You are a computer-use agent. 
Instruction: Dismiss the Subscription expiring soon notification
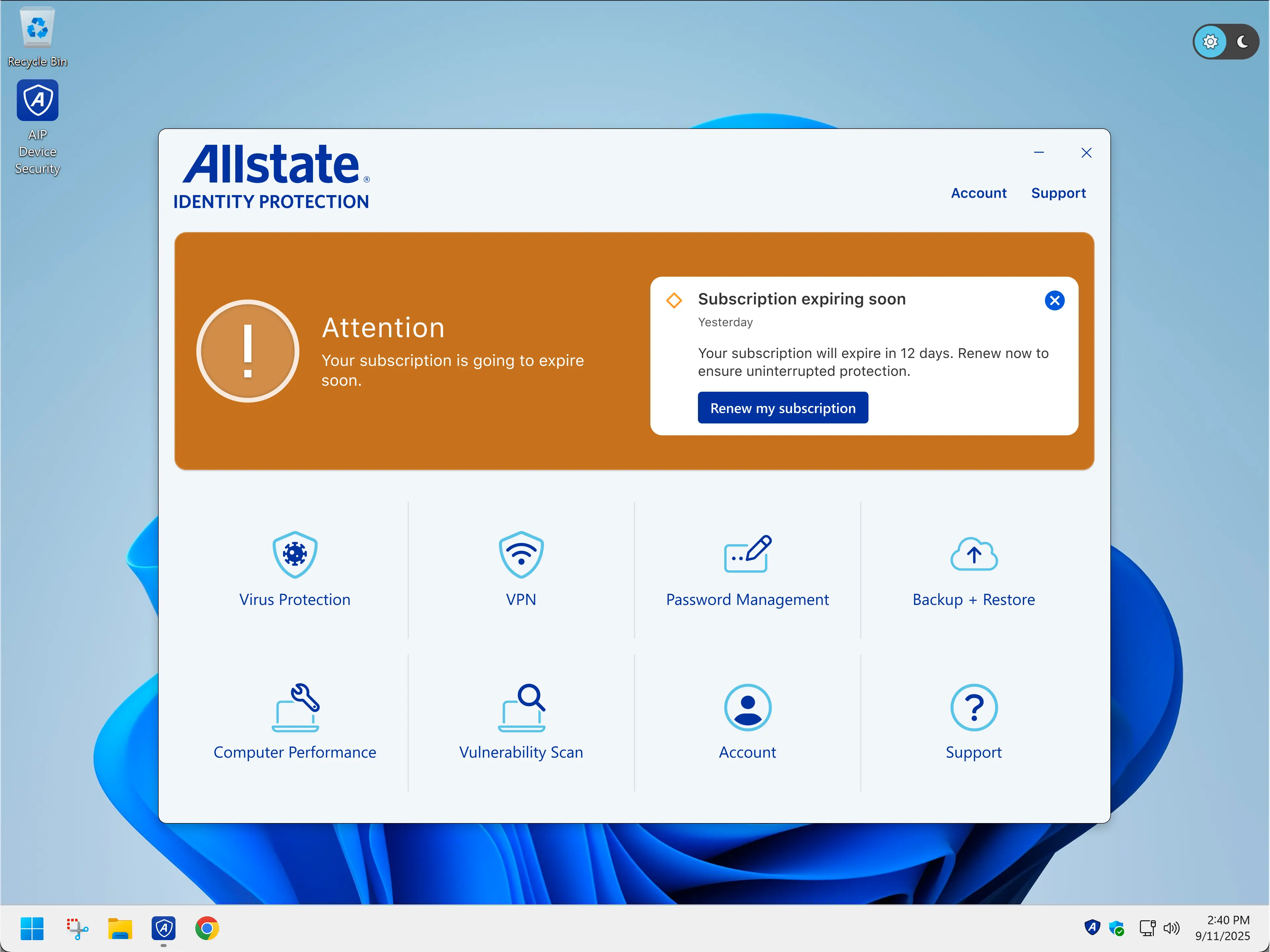pos(1054,300)
